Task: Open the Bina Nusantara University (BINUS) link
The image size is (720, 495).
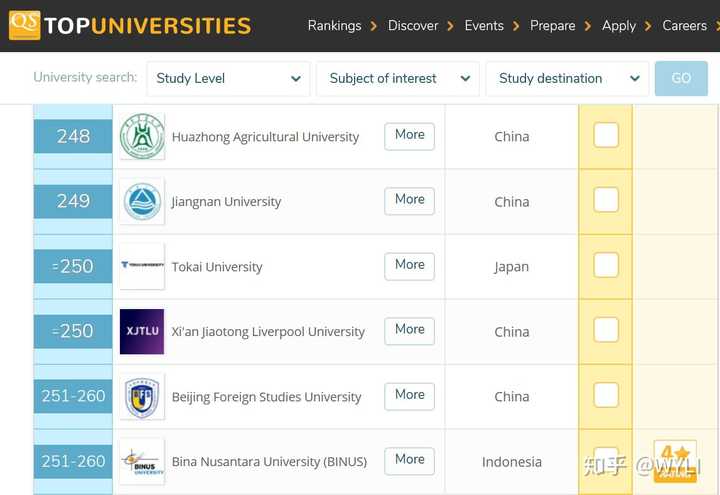Action: click(269, 461)
